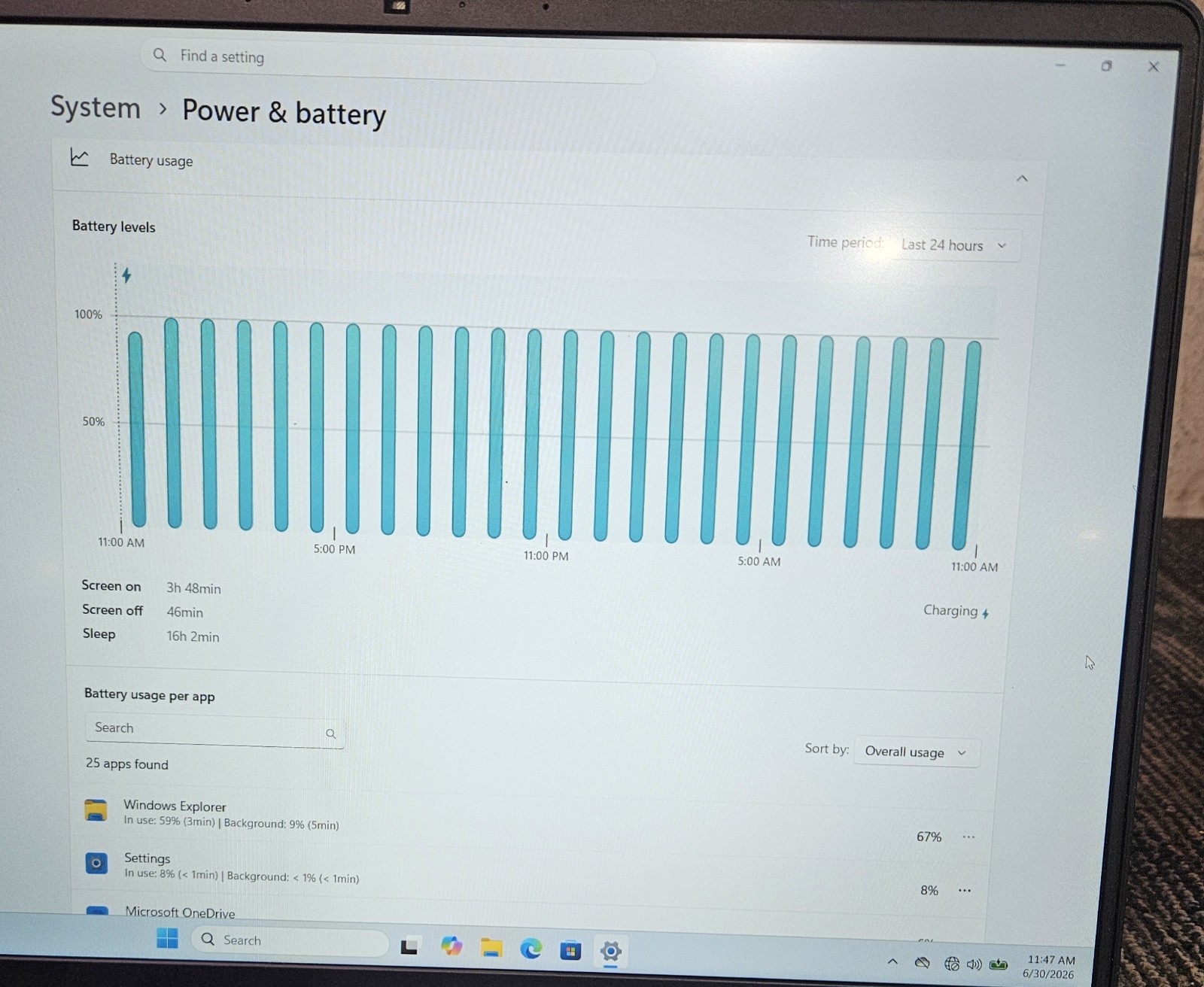Screen dimensions: 1204x987
Task: Click the Settings app row icon
Action: [96, 863]
